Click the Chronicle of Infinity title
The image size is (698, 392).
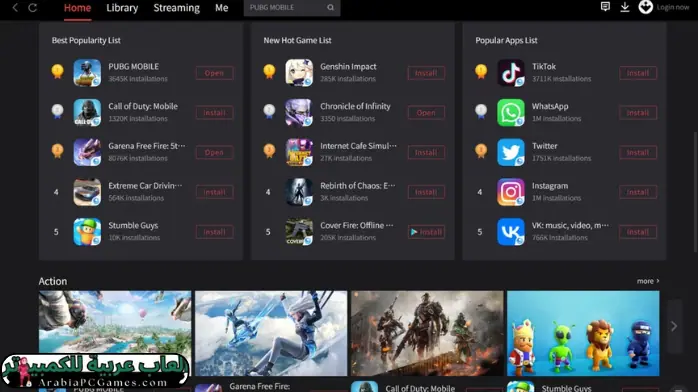[x=355, y=106]
